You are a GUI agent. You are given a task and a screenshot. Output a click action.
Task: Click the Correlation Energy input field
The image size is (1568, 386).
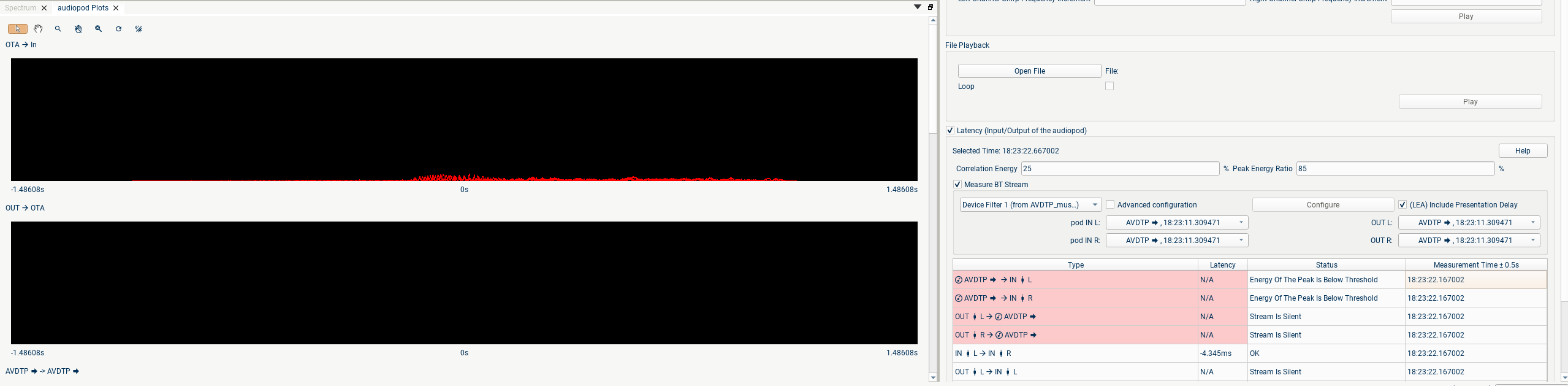tap(1120, 169)
